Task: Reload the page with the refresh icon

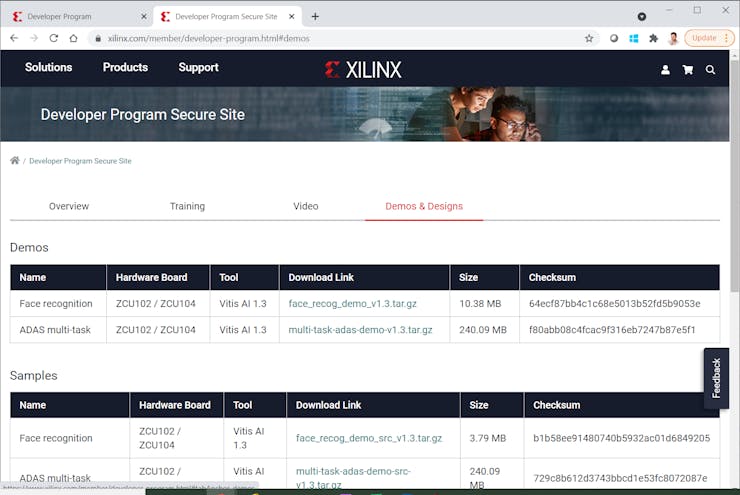Action: point(54,38)
